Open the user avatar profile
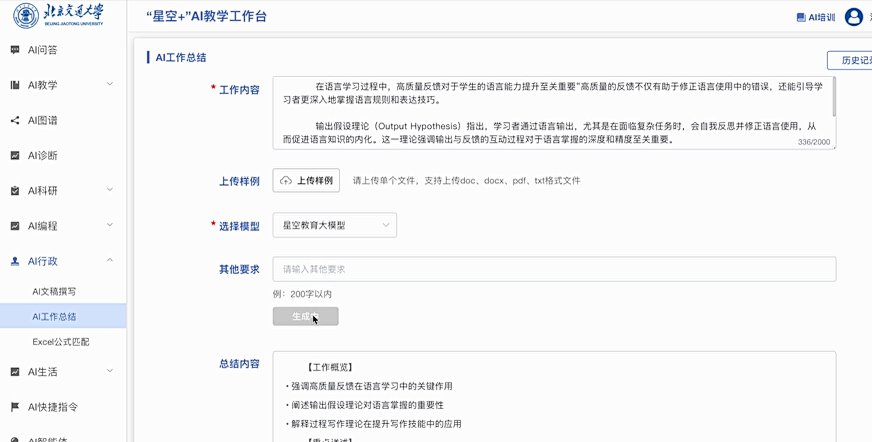This screenshot has height=442, width=872. [x=854, y=17]
